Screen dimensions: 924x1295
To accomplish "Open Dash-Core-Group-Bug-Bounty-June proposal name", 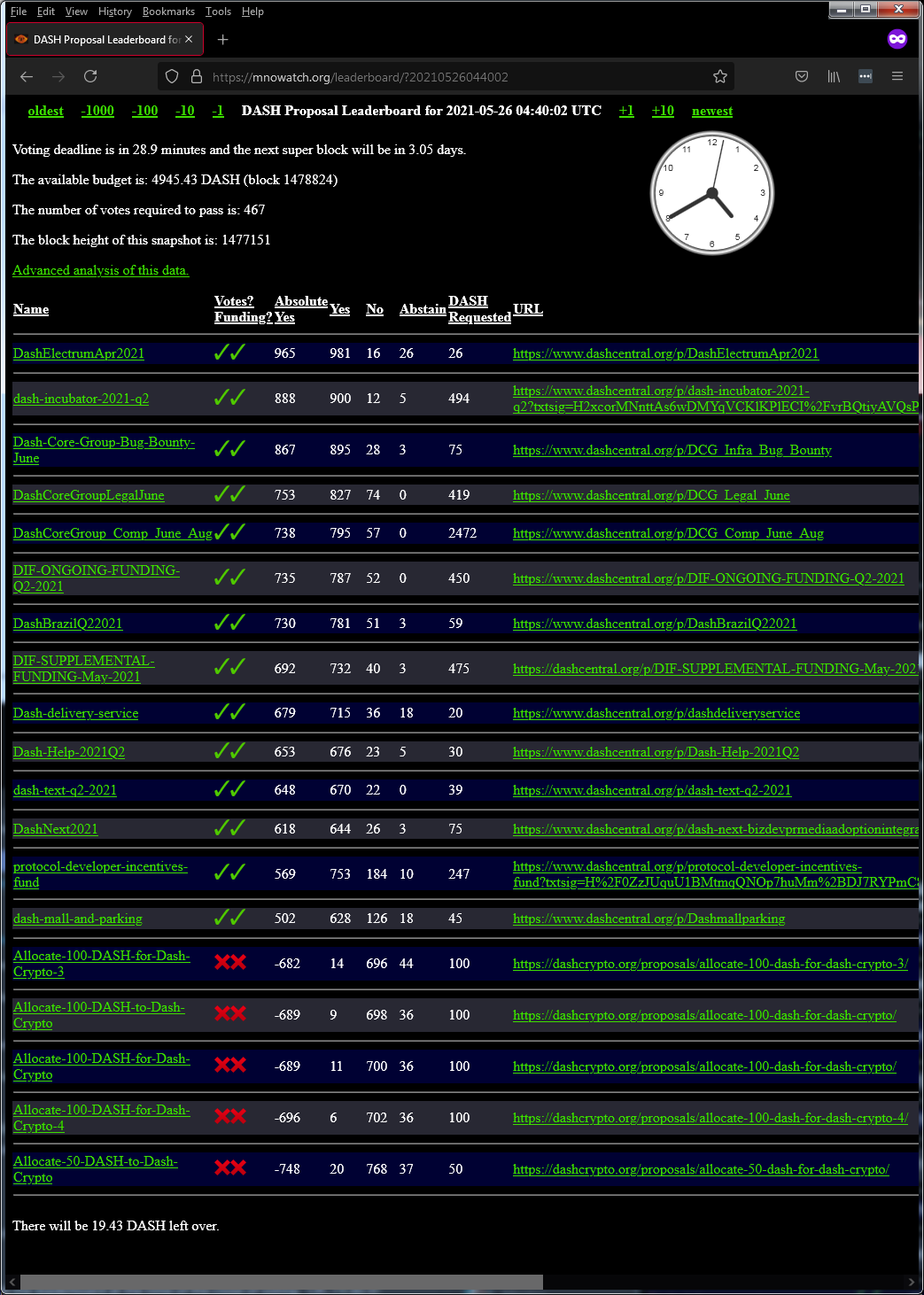I will click(105, 450).
